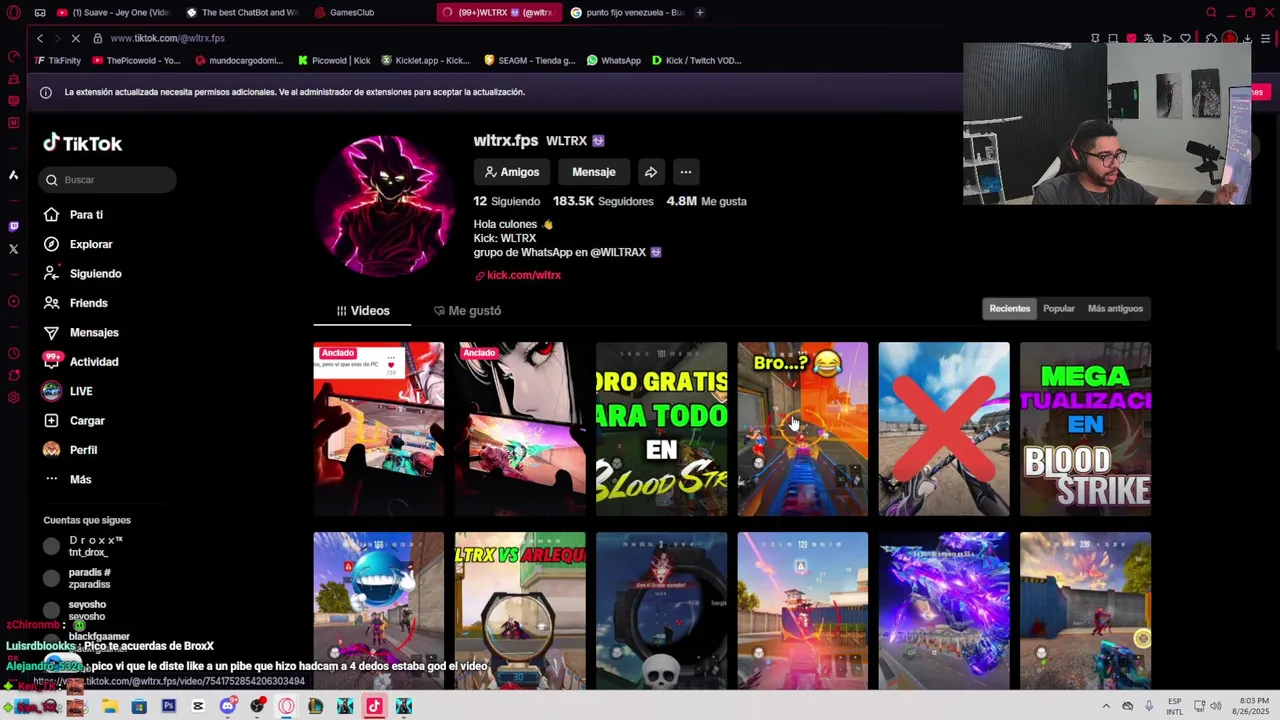Open the WhatsApp bookmark
The image size is (1280, 720).
[x=614, y=60]
